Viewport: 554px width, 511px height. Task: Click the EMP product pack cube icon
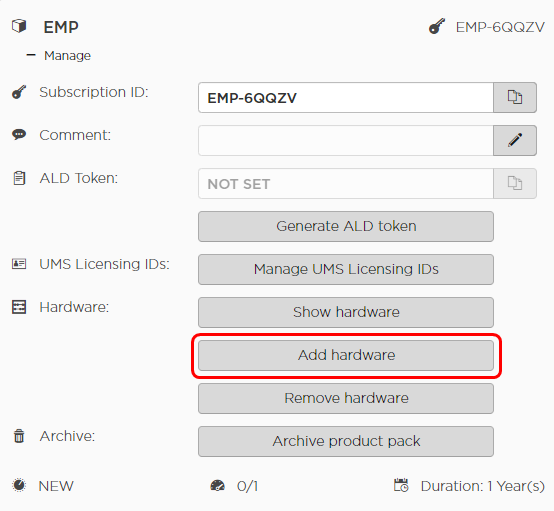tap(19, 26)
